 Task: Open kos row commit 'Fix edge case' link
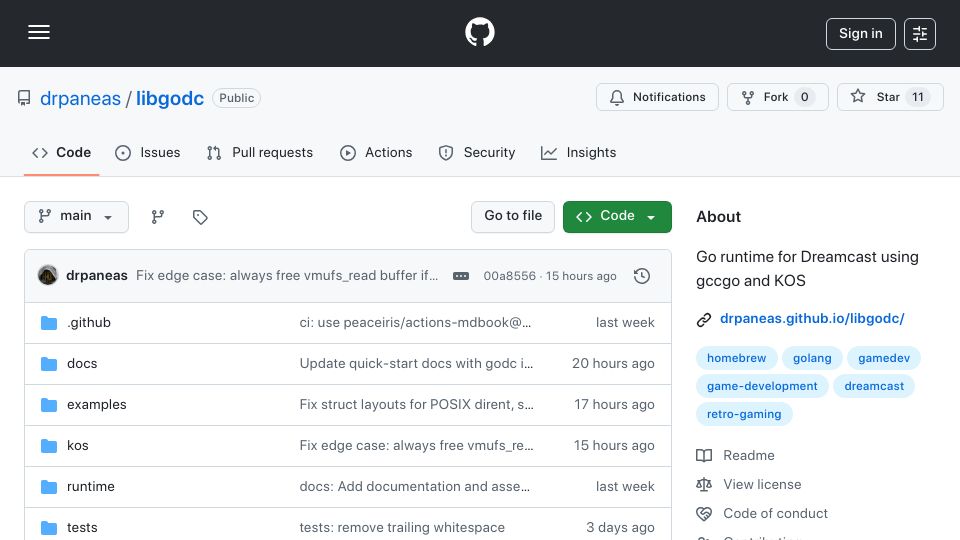(416, 446)
